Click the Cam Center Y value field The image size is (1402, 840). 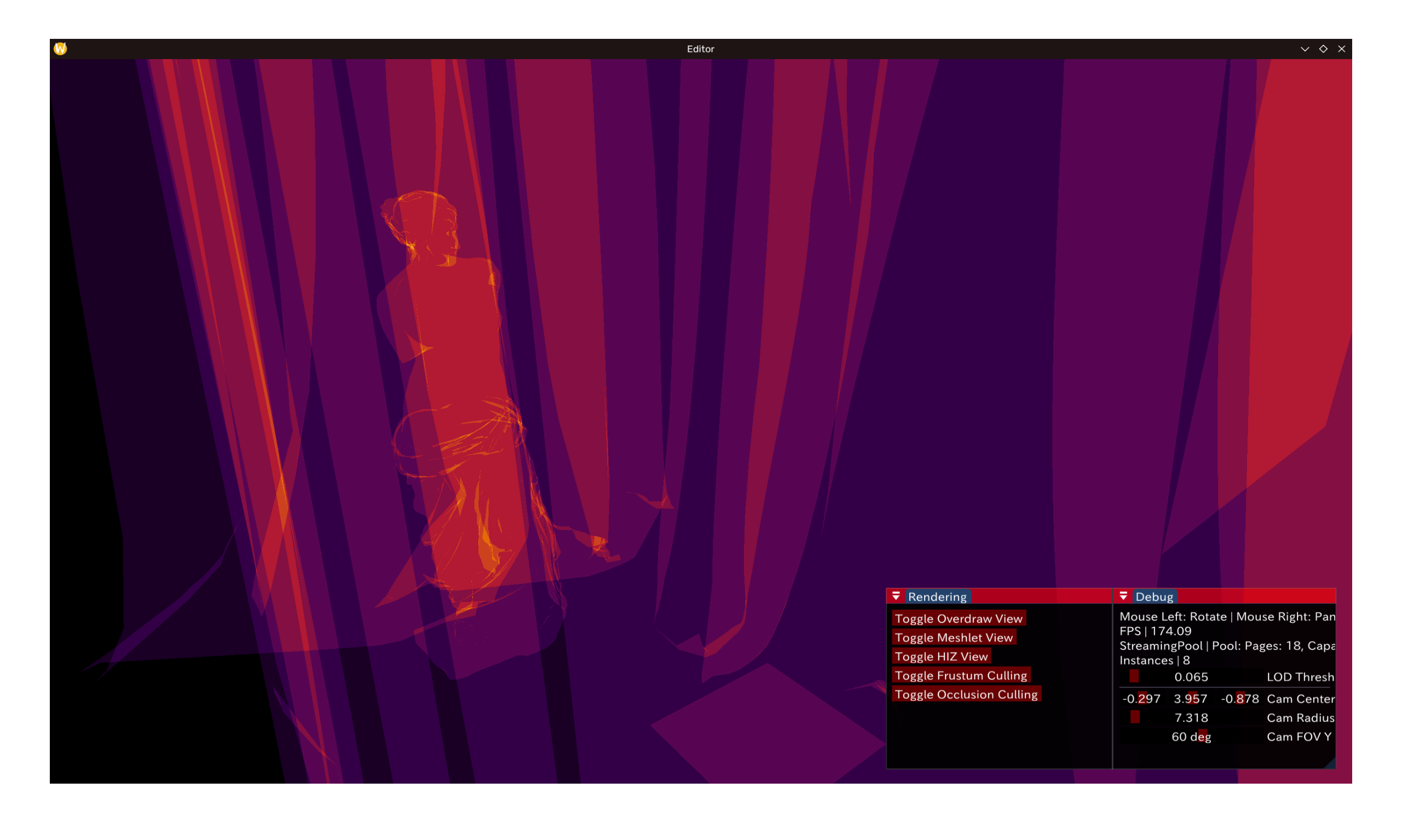(1190, 698)
